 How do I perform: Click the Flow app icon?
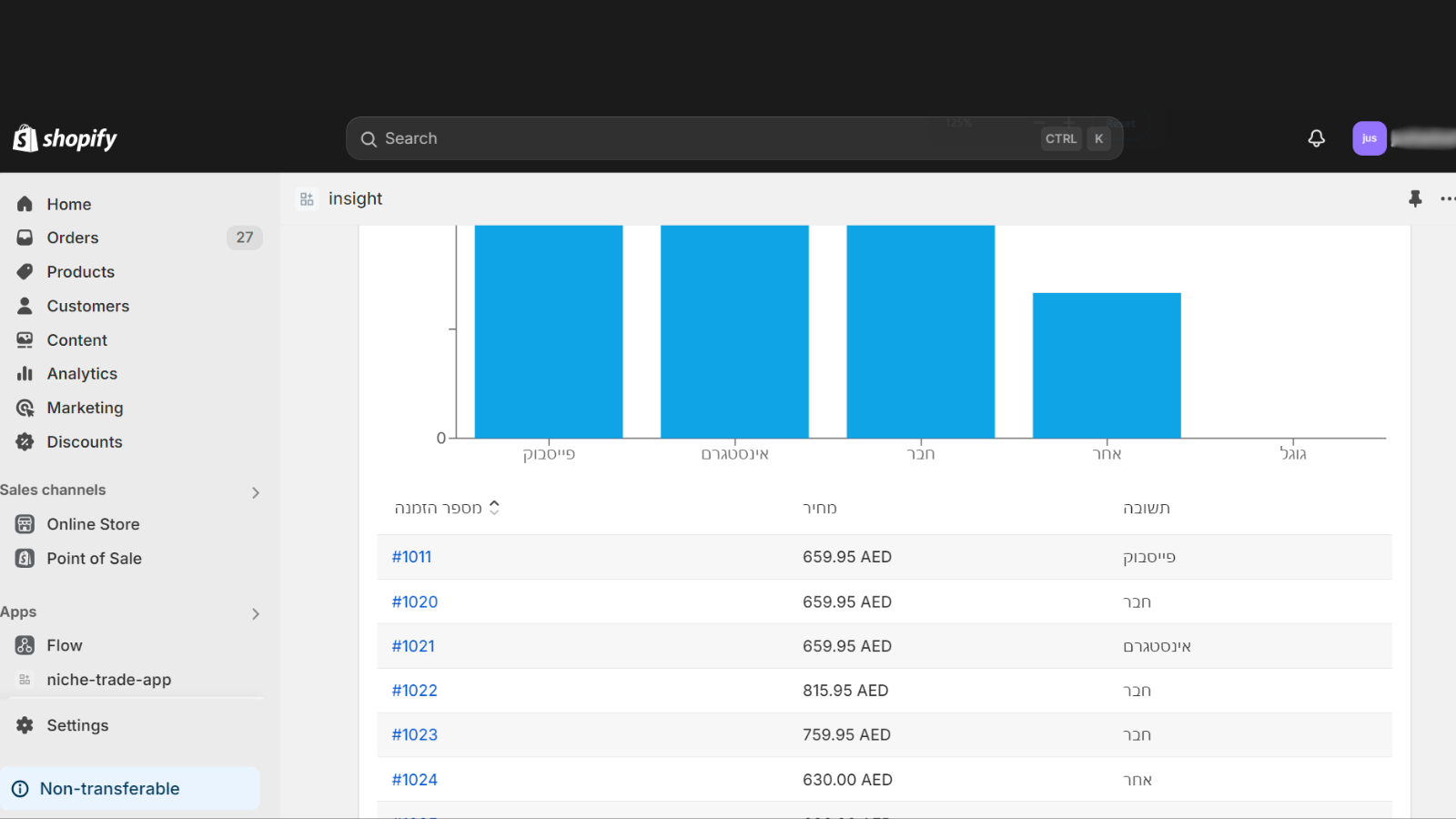(25, 645)
